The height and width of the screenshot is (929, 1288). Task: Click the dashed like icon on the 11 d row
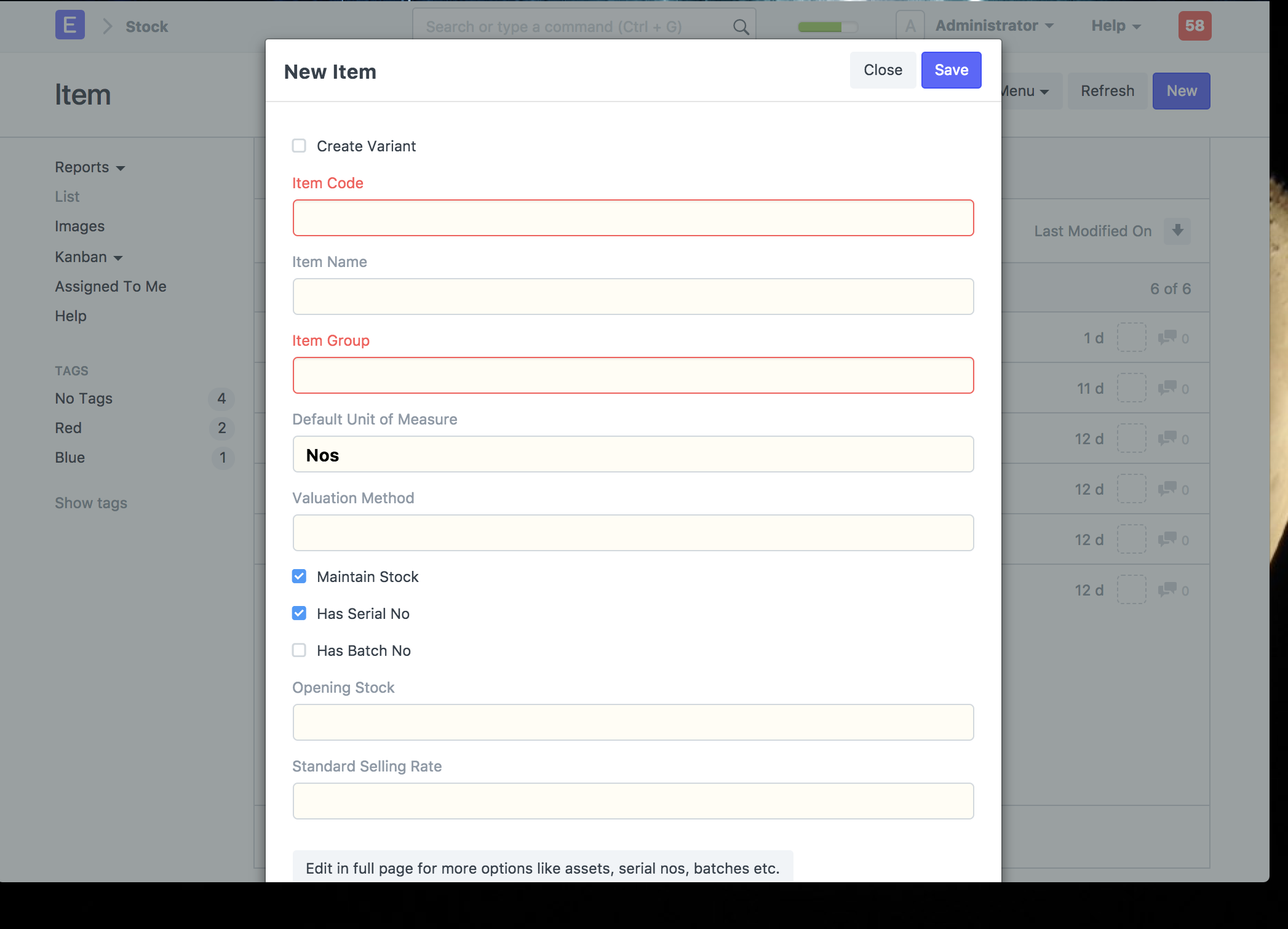tap(1131, 388)
